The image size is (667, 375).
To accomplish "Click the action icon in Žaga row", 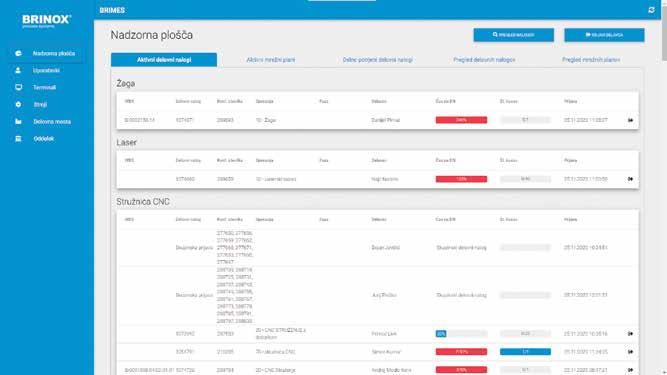I will click(x=630, y=120).
